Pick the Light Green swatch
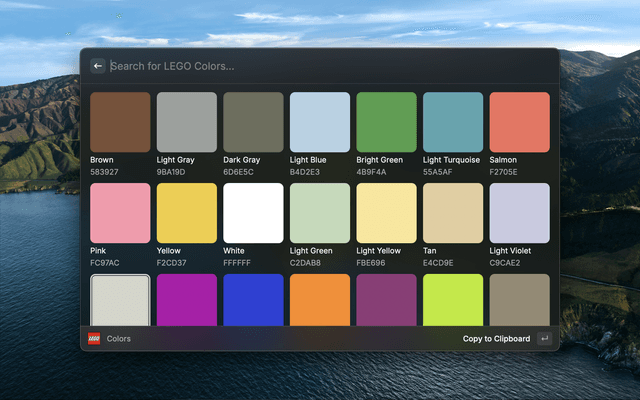The image size is (640, 400). tap(320, 213)
